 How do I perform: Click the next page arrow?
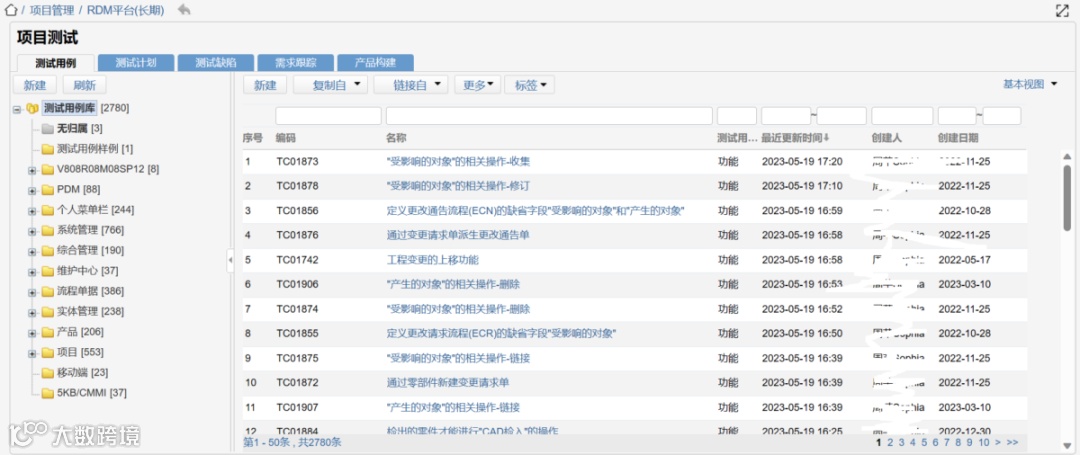tap(997, 442)
